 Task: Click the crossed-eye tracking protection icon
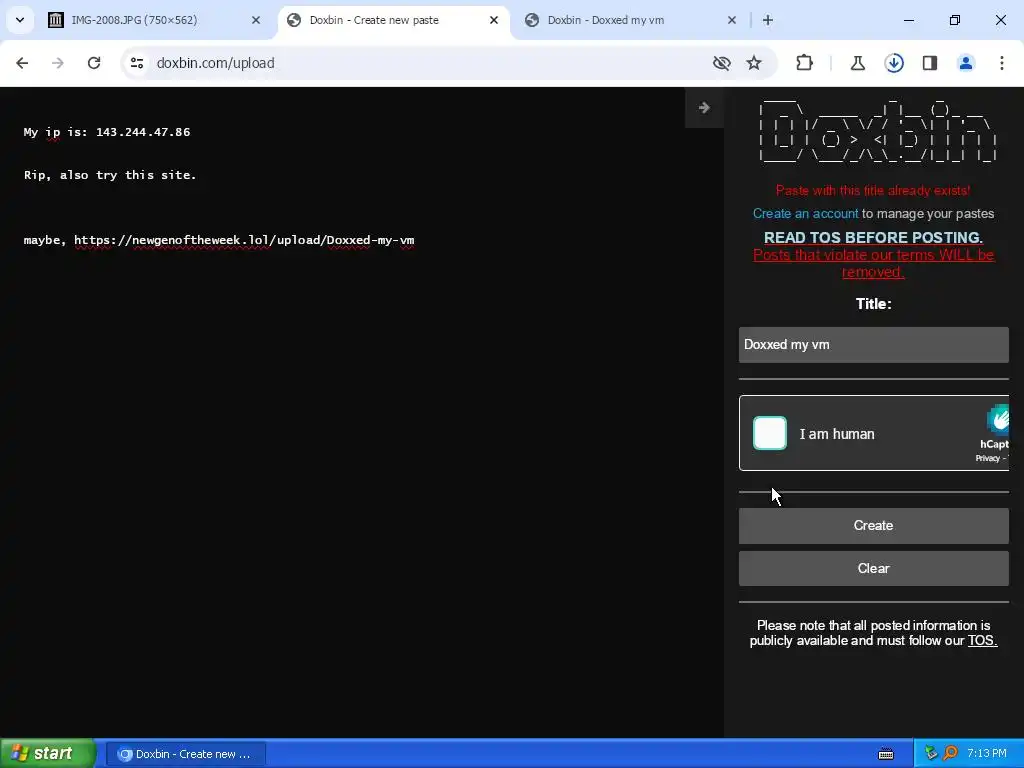722,63
